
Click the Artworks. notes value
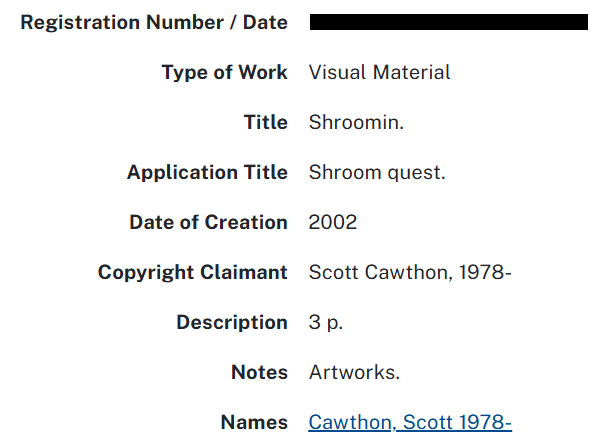click(354, 372)
